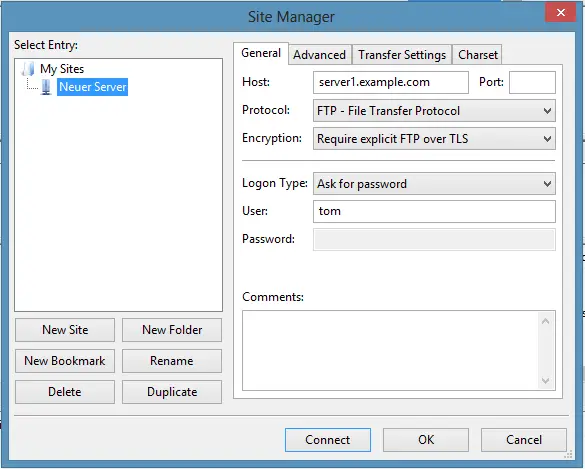Open the Logon Type dropdown
The height and width of the screenshot is (469, 585).
point(434,184)
